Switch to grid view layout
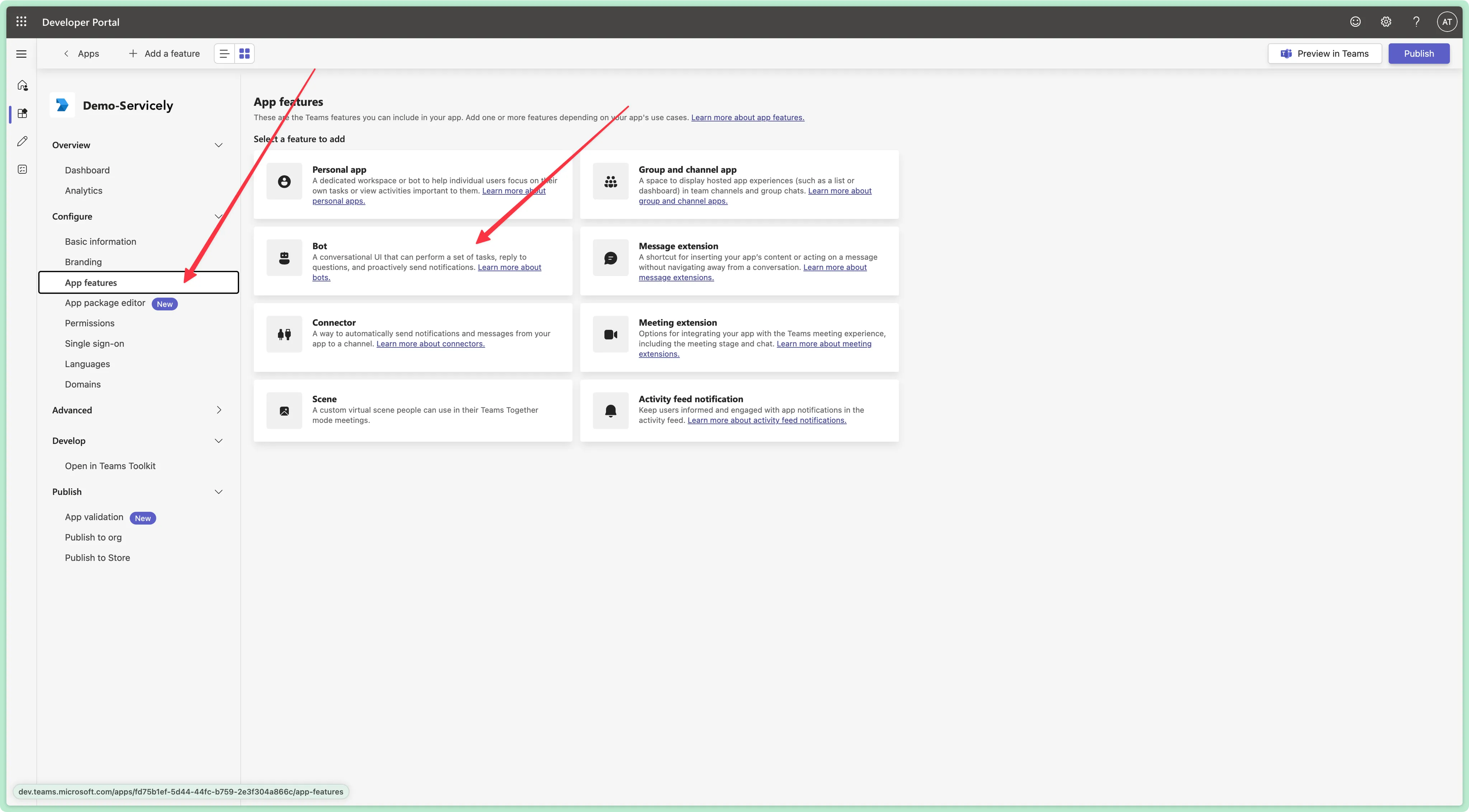The image size is (1469, 812). [245, 54]
